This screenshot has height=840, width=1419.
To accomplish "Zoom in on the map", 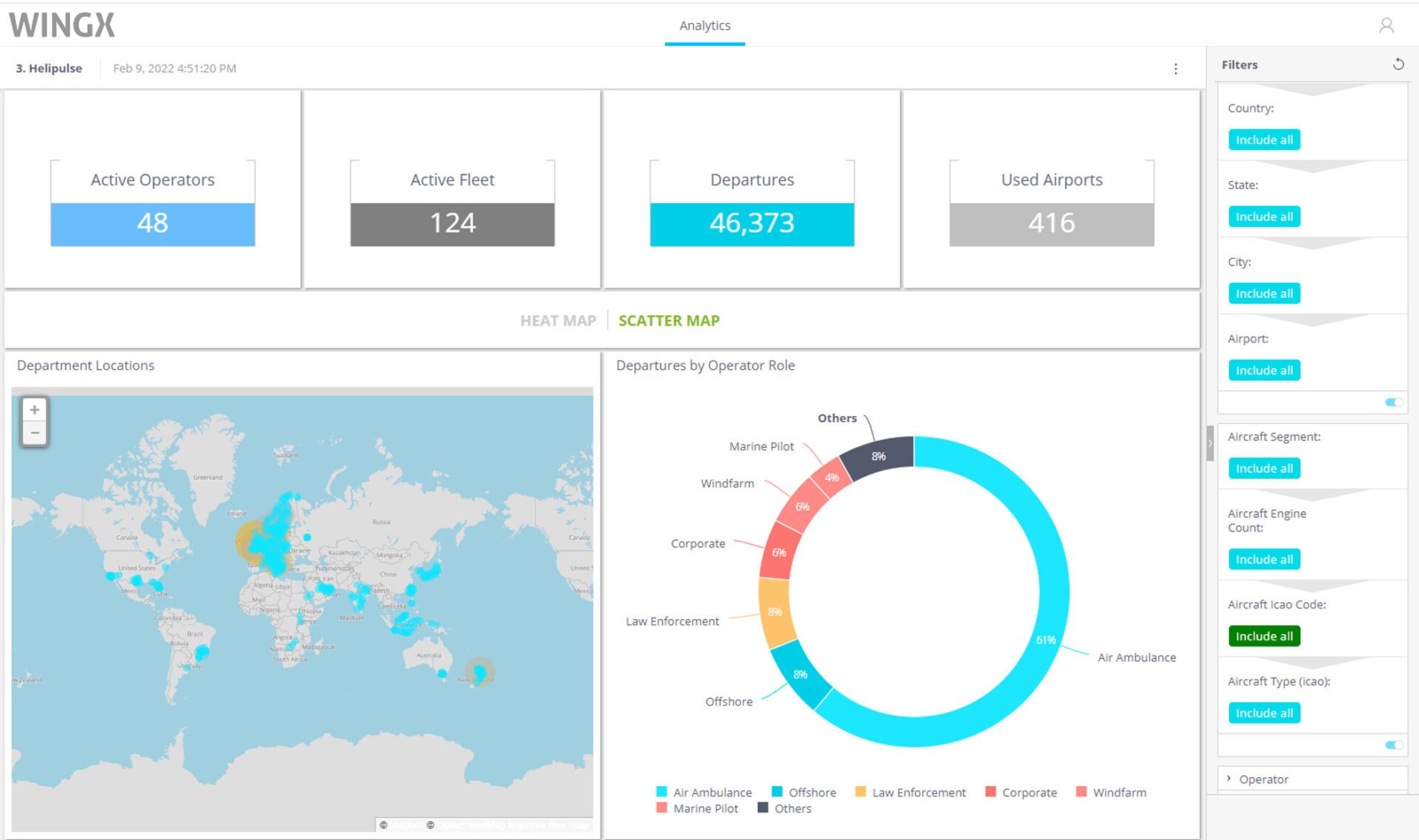I will [x=35, y=410].
